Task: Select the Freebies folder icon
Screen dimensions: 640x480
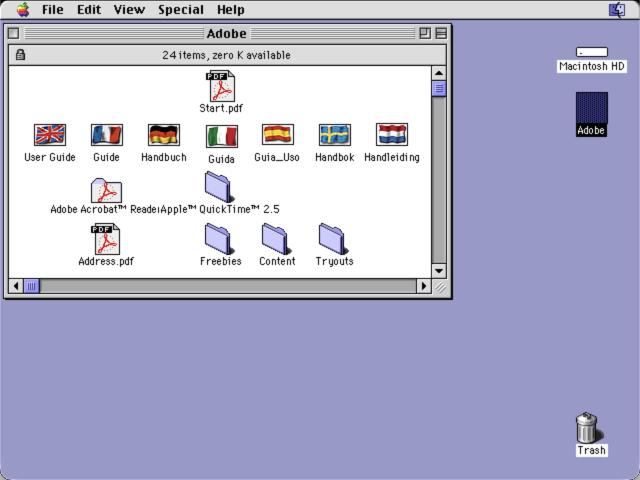Action: pos(219,239)
